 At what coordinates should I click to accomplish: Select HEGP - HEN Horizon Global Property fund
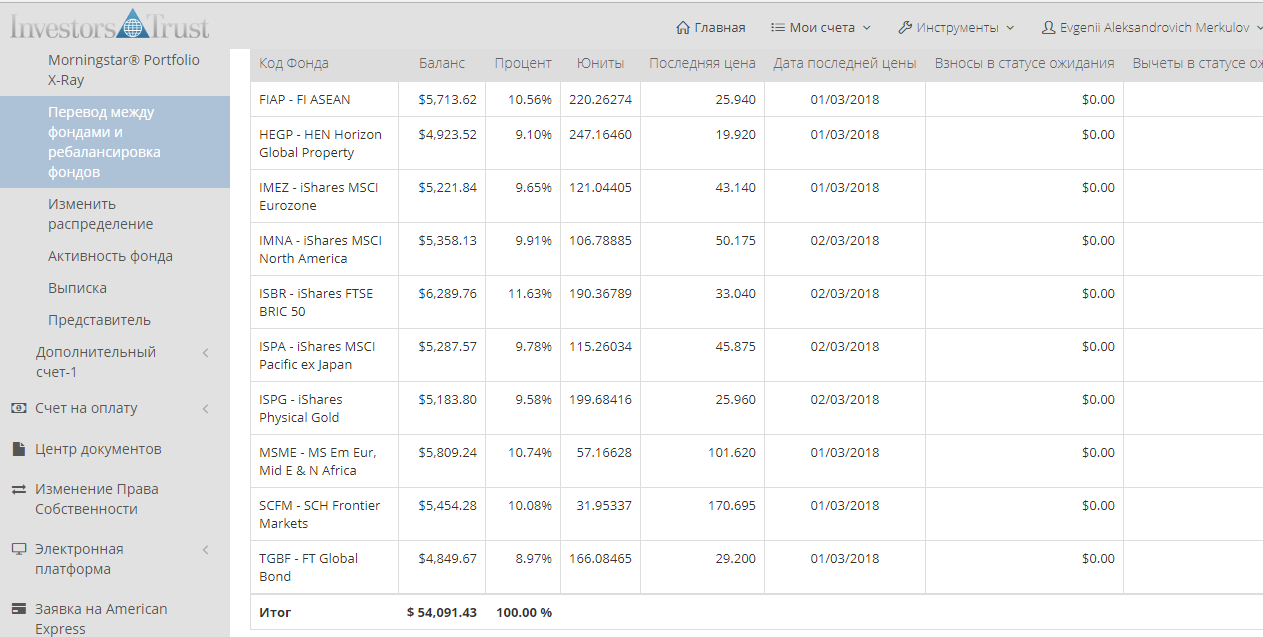(x=320, y=143)
